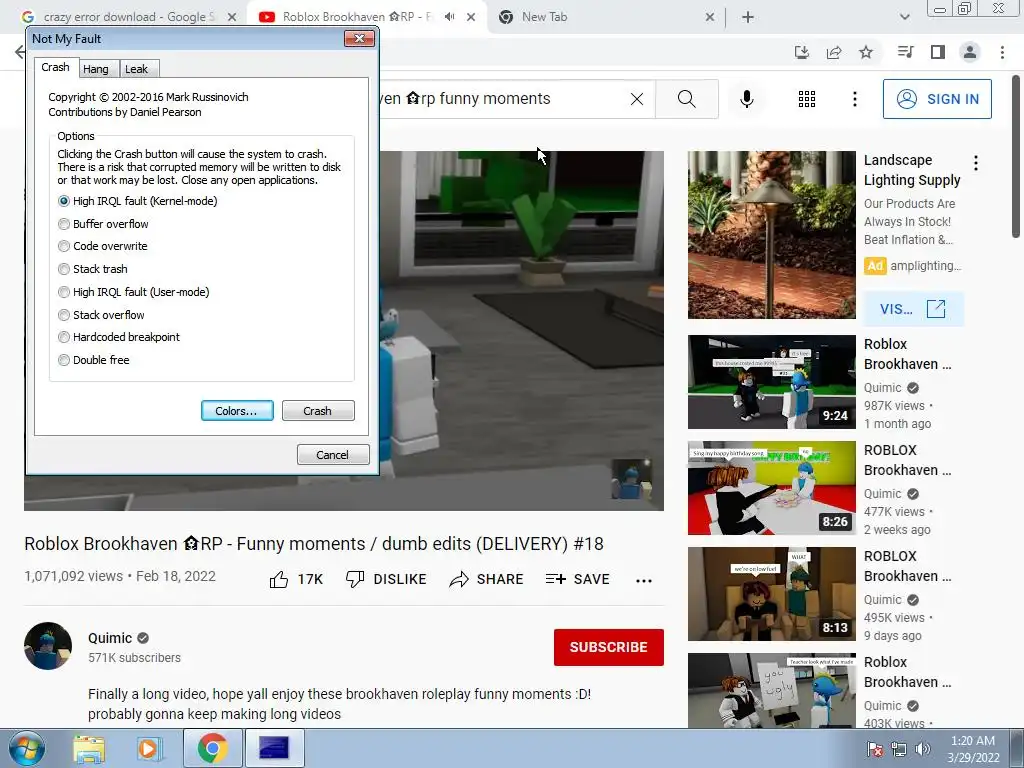Image resolution: width=1024 pixels, height=768 pixels.
Task: Open YouTube settings three-dot menu
Action: (855, 99)
